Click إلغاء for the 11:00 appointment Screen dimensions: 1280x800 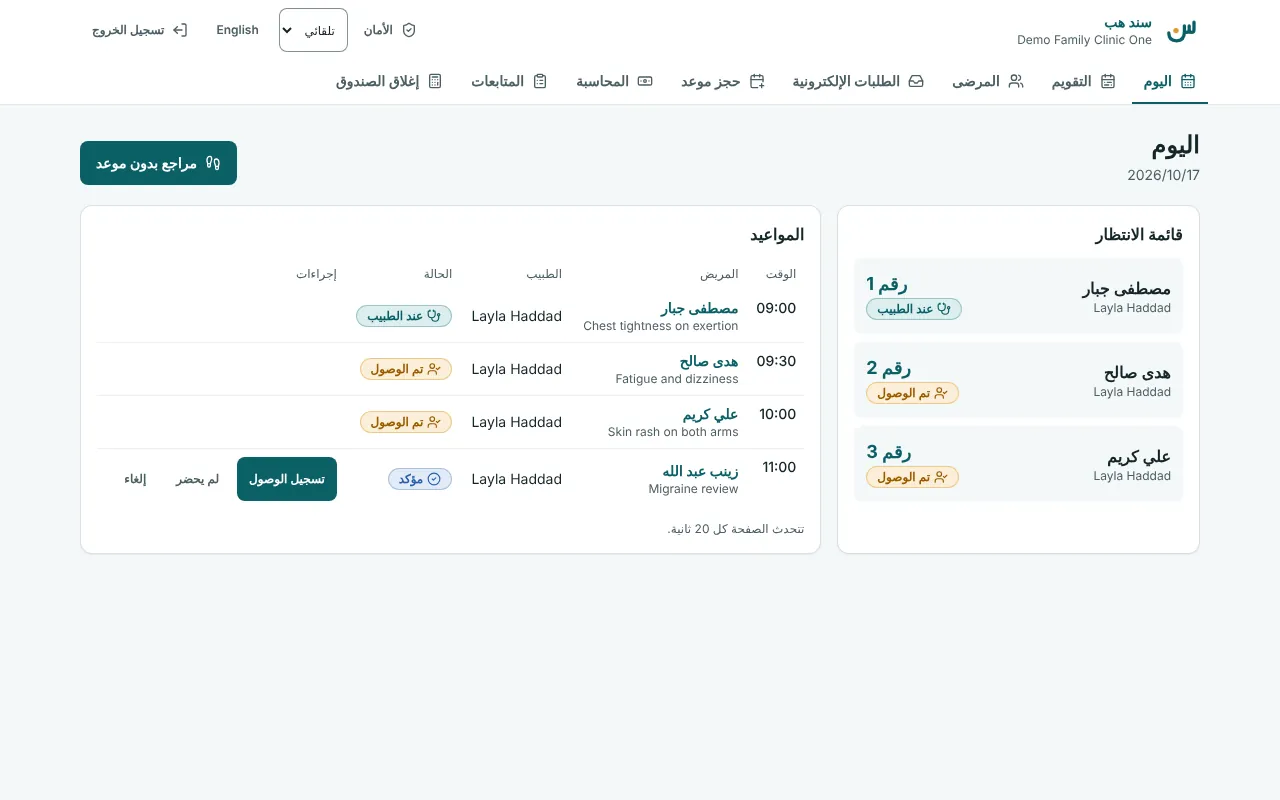(x=135, y=479)
